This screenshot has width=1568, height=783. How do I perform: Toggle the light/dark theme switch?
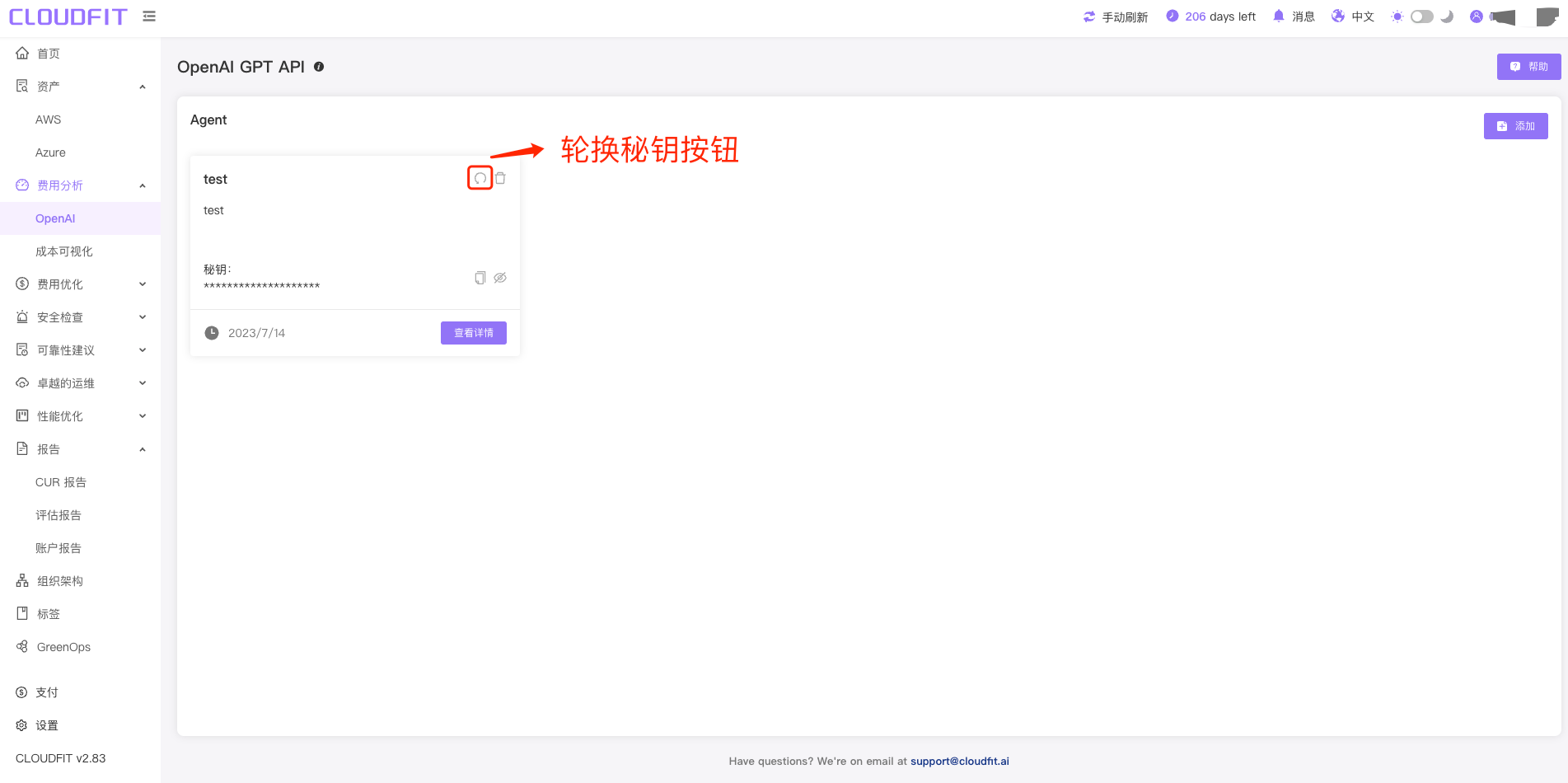click(1422, 16)
